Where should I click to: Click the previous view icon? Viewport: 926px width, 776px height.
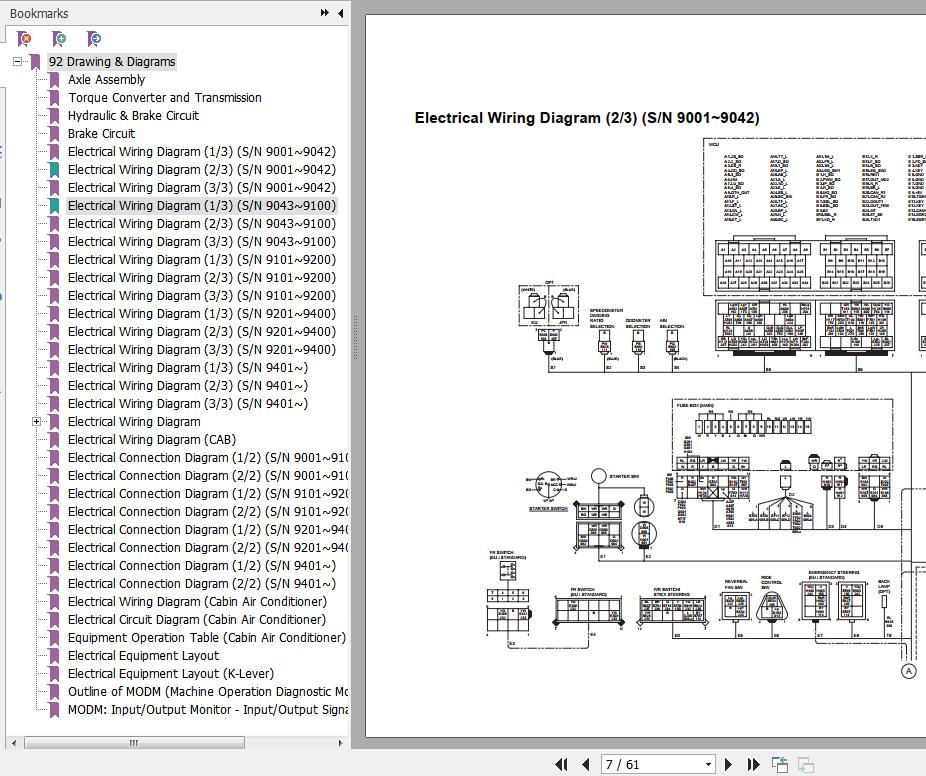780,765
